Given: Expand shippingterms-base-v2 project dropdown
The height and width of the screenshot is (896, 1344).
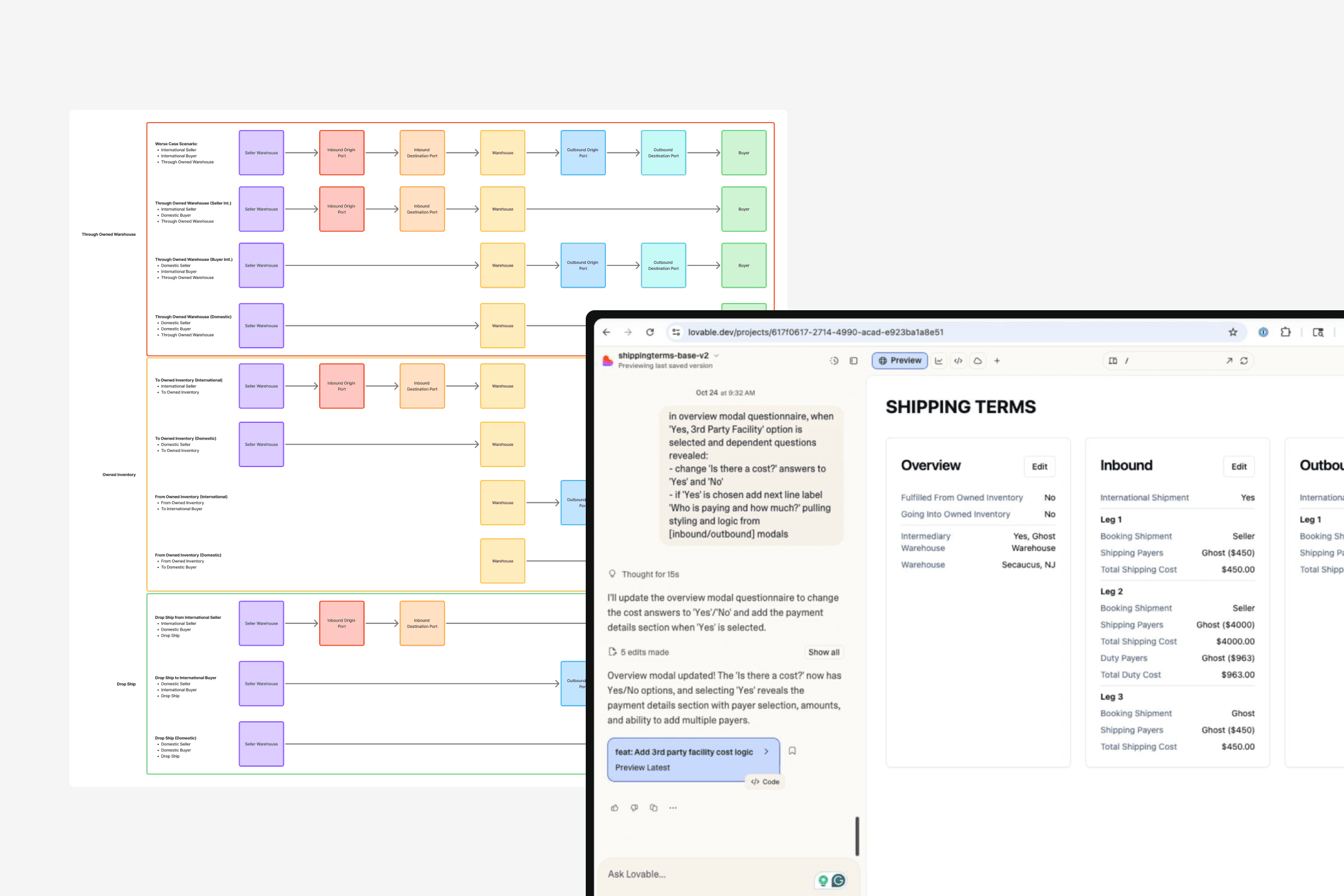Looking at the screenshot, I should click(x=717, y=356).
